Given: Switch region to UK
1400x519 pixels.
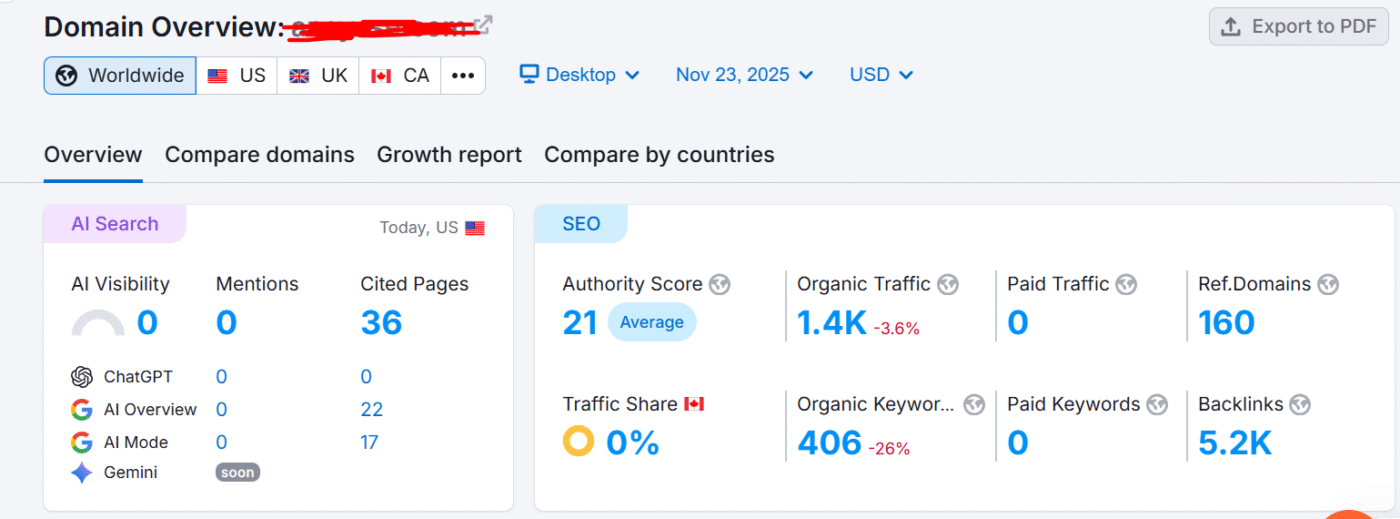Looking at the screenshot, I should pos(318,76).
